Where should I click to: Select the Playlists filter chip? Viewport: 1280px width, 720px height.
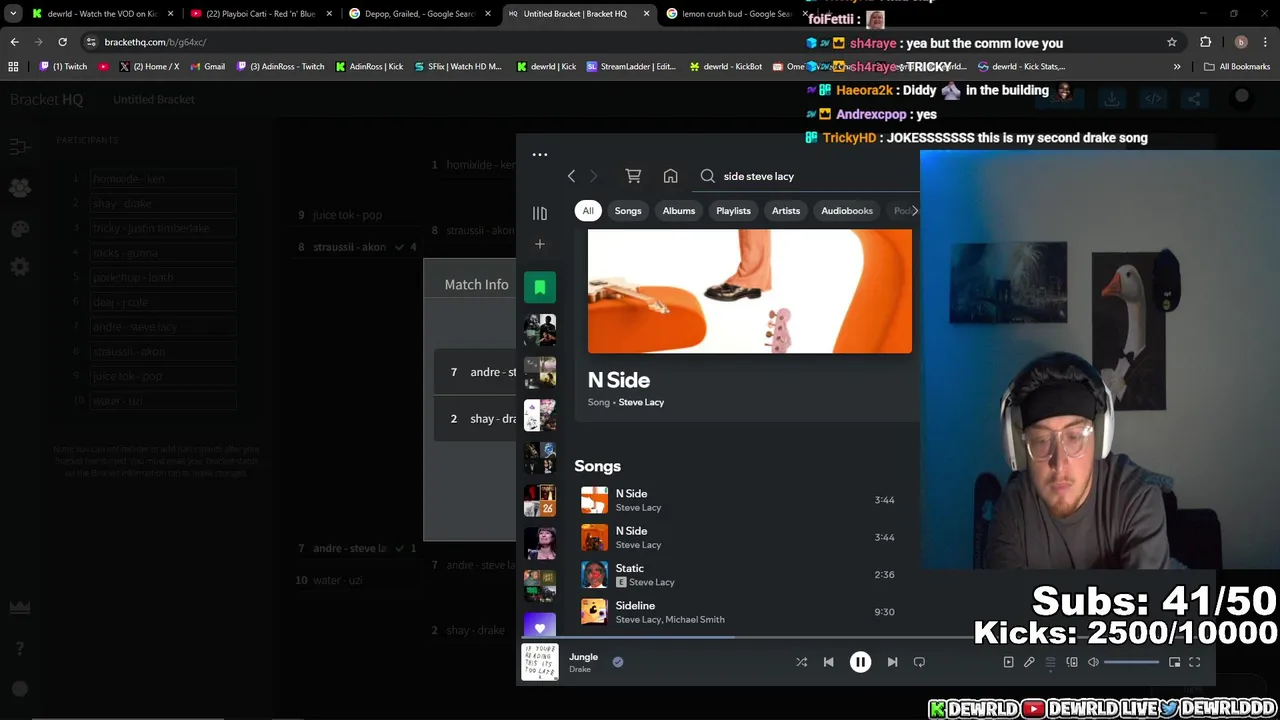(x=733, y=211)
